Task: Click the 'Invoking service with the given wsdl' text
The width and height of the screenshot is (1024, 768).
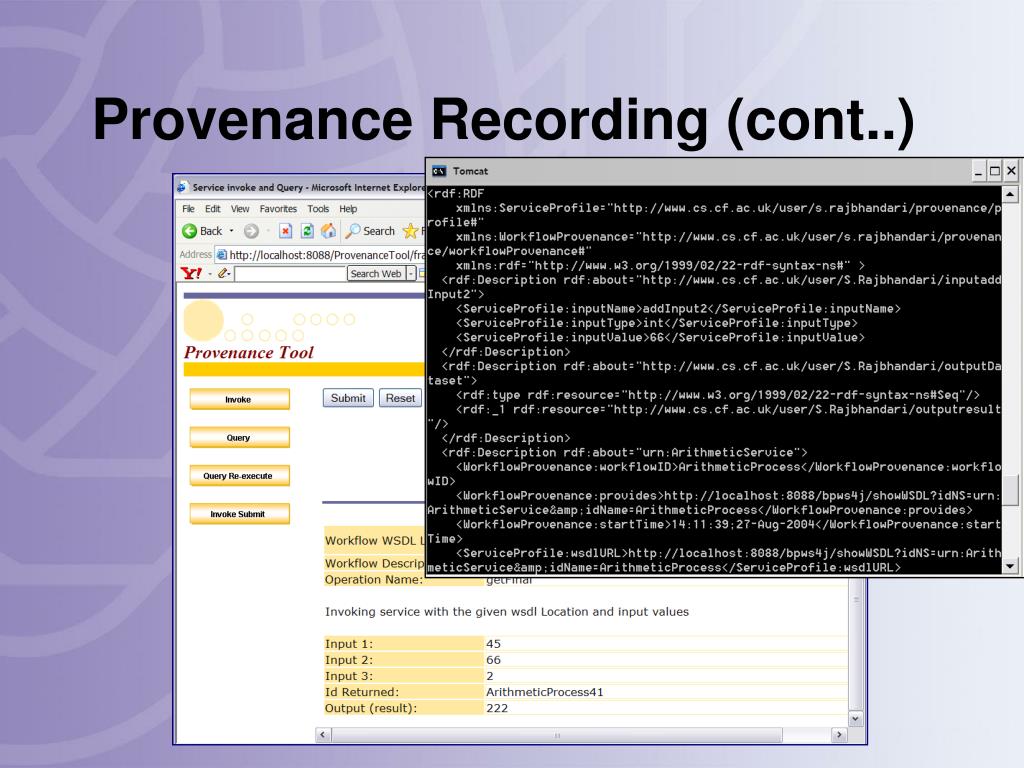Action: [x=507, y=612]
